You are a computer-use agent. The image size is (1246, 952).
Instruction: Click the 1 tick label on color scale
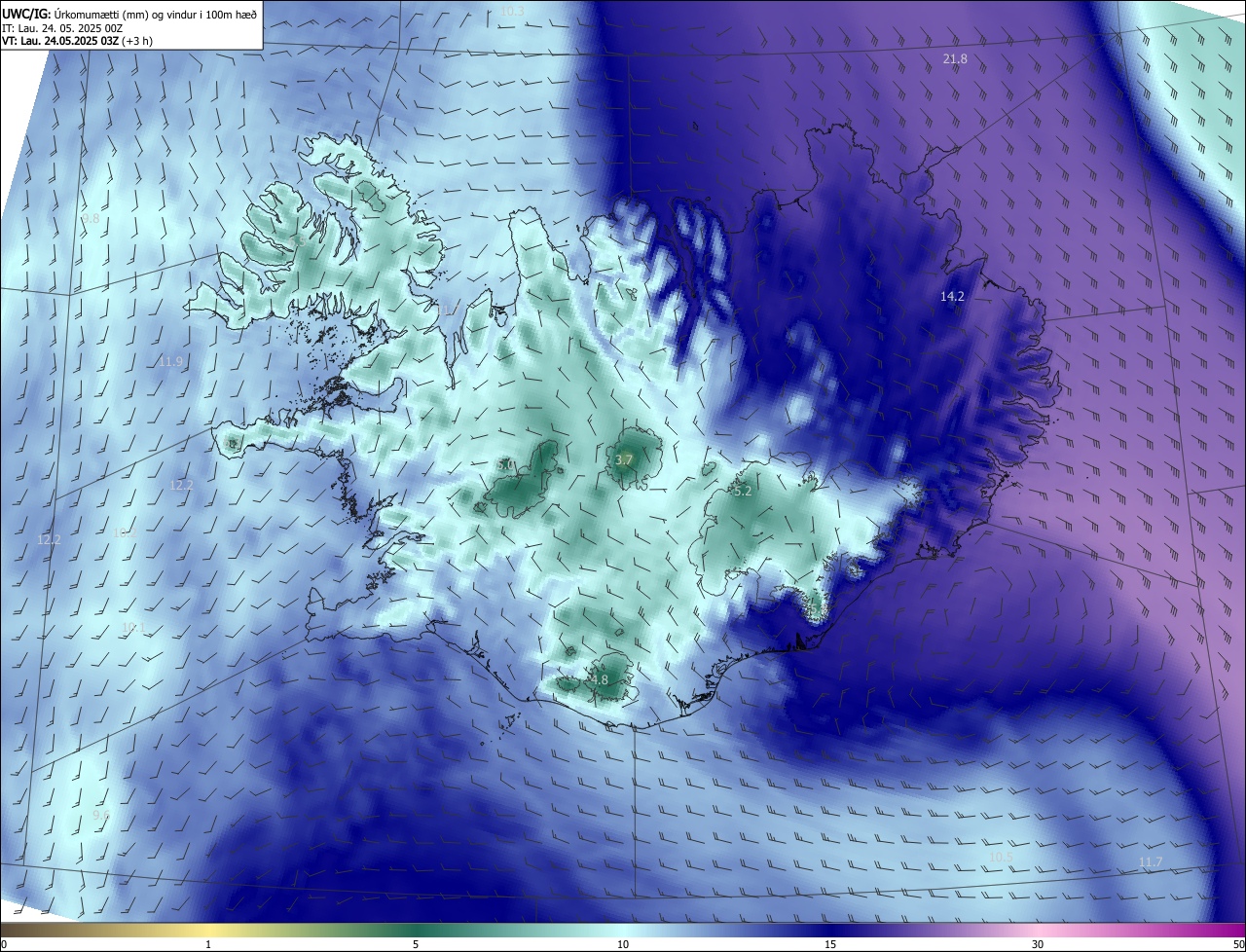coord(208,945)
